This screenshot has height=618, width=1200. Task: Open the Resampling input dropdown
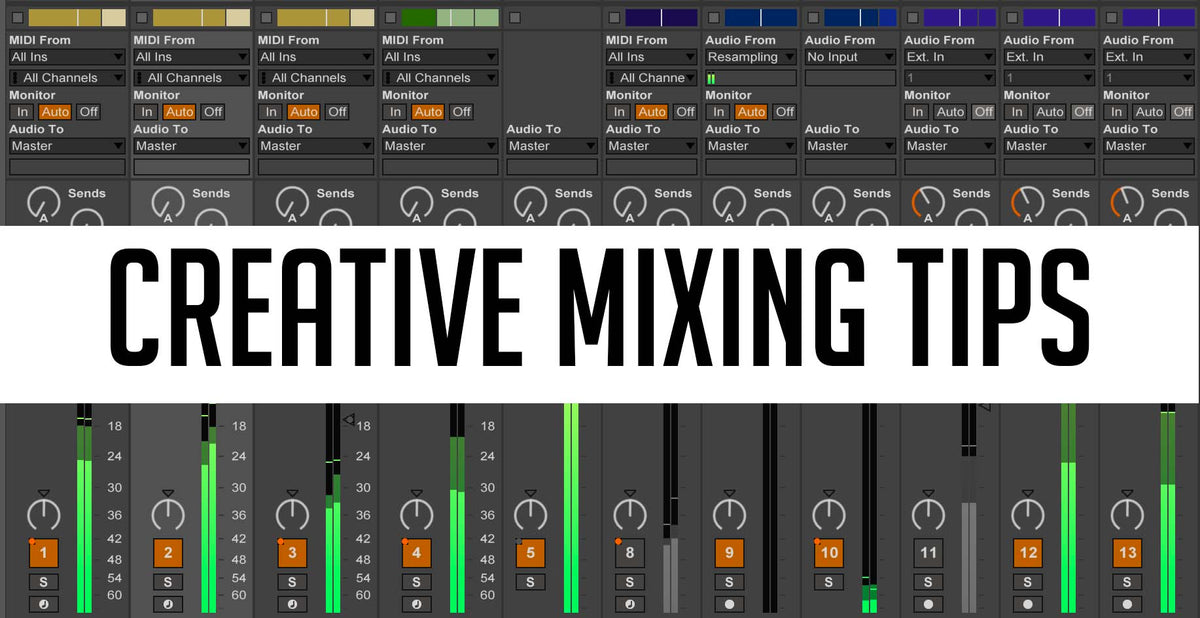751,57
